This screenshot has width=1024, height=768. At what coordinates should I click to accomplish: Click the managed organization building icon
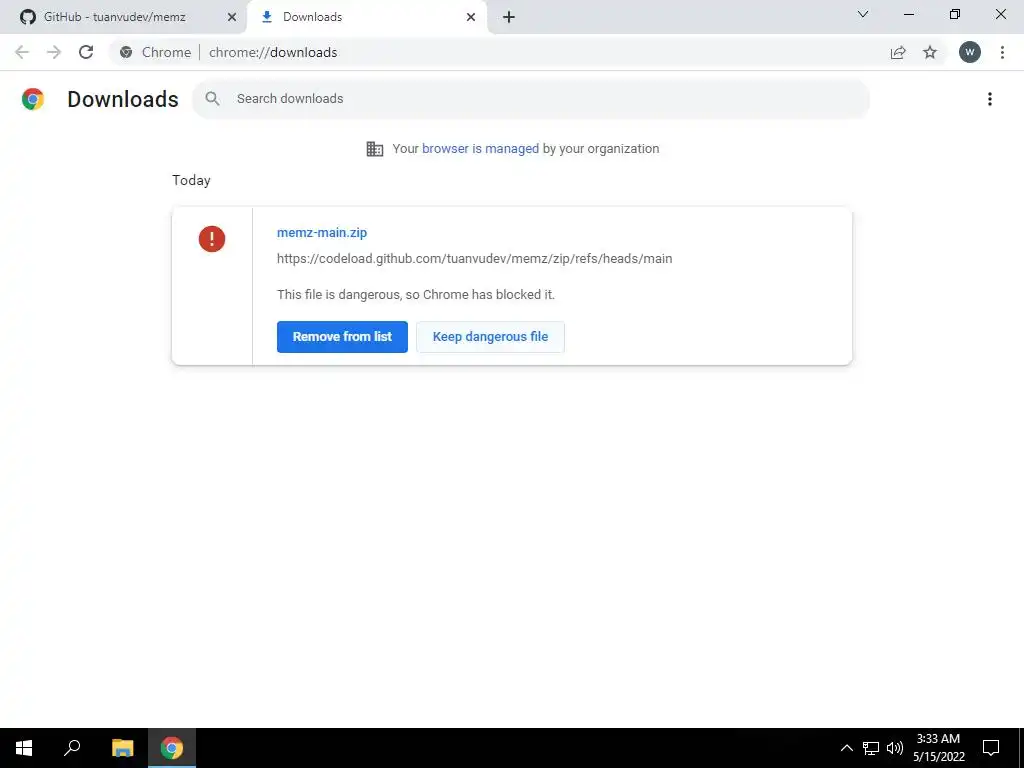click(375, 149)
